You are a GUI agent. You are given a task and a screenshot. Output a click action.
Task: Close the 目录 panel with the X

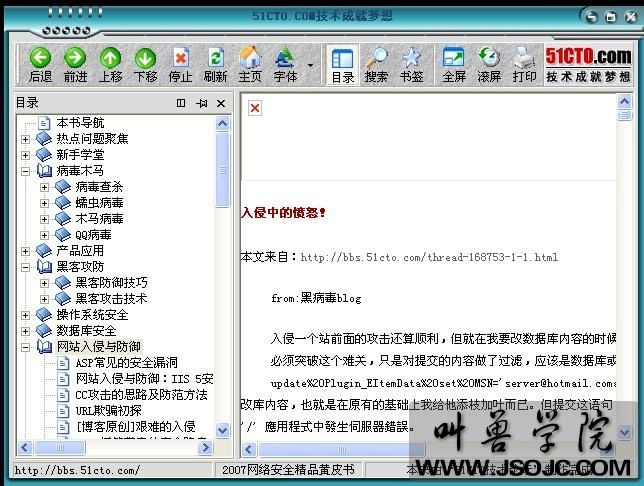[x=221, y=103]
